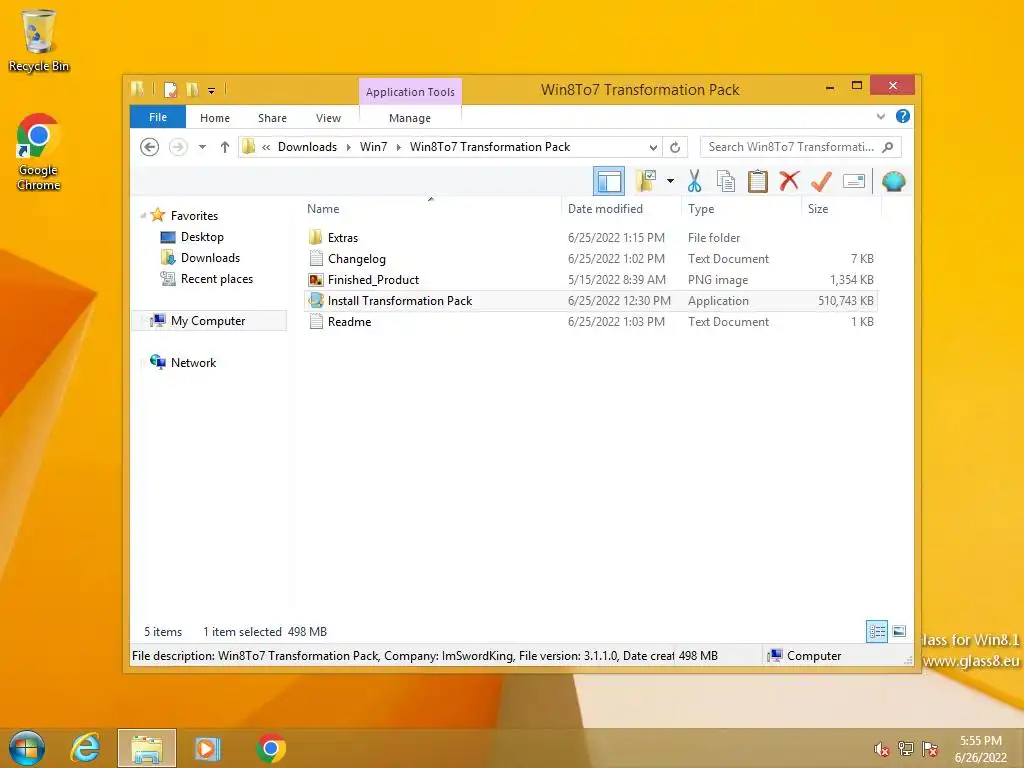Click Favorites in navigation pane

[x=194, y=216]
